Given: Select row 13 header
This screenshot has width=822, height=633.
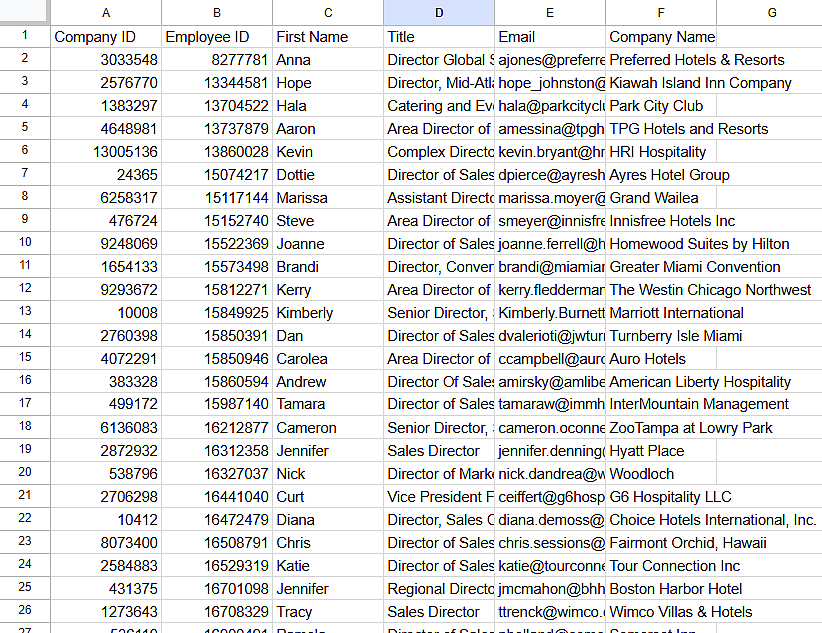Looking at the screenshot, I should click(23, 312).
